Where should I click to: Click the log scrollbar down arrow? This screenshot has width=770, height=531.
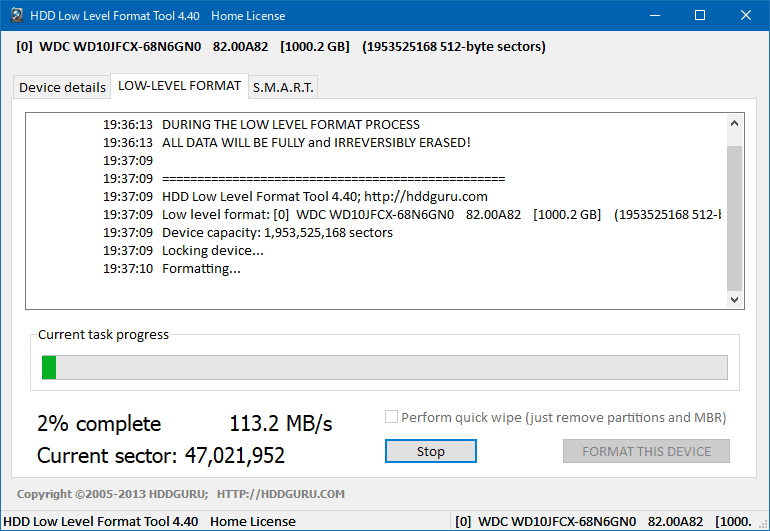(734, 299)
